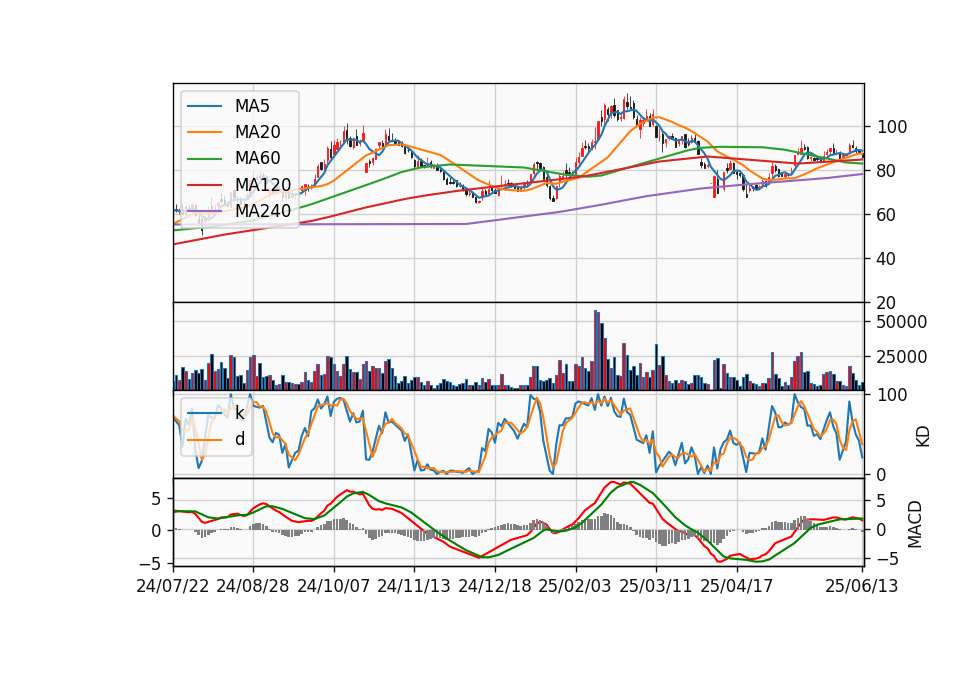Click the MACD axis label
The height and width of the screenshot is (690, 960).
coord(914,524)
